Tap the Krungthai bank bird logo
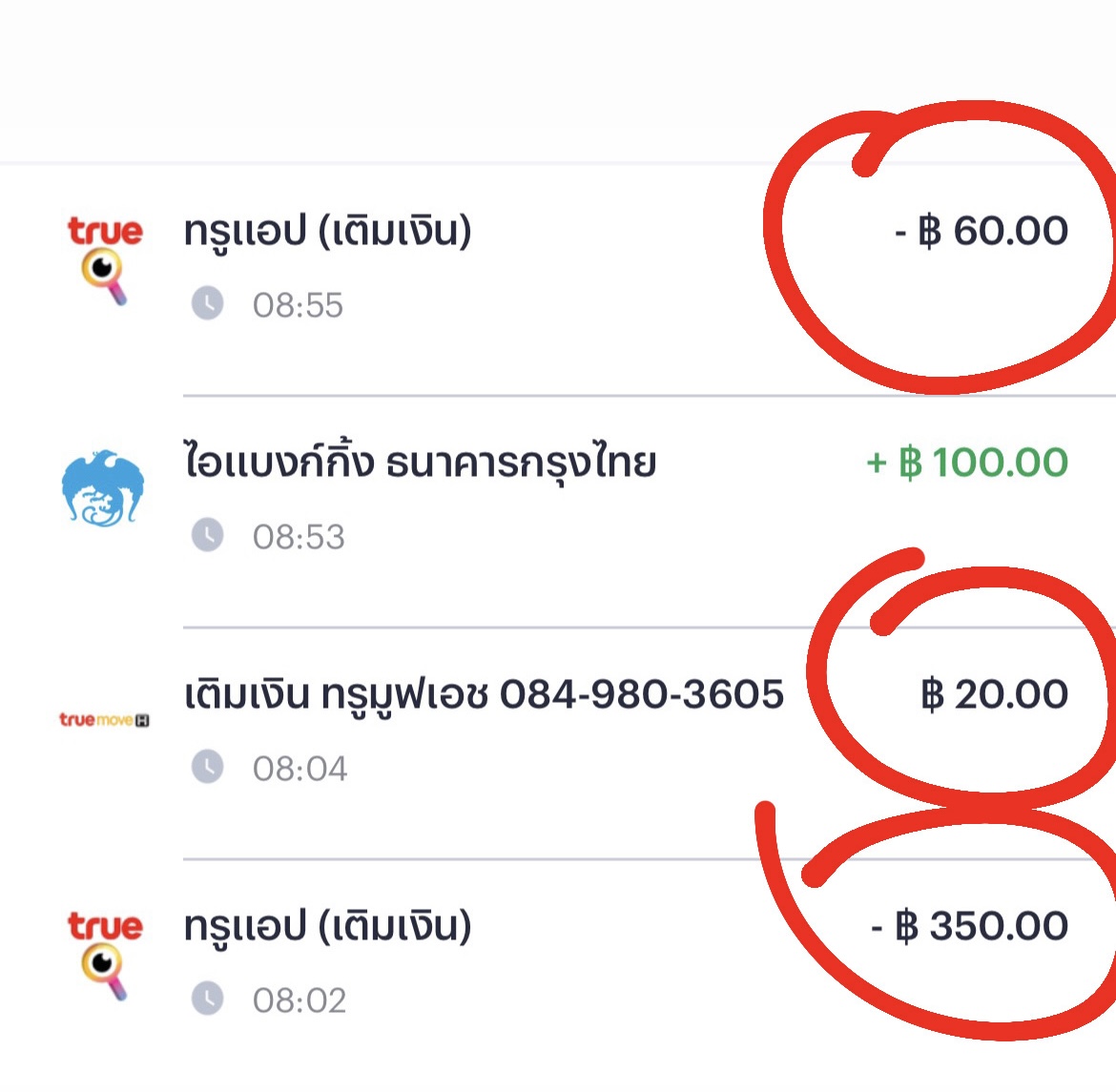 click(x=103, y=488)
